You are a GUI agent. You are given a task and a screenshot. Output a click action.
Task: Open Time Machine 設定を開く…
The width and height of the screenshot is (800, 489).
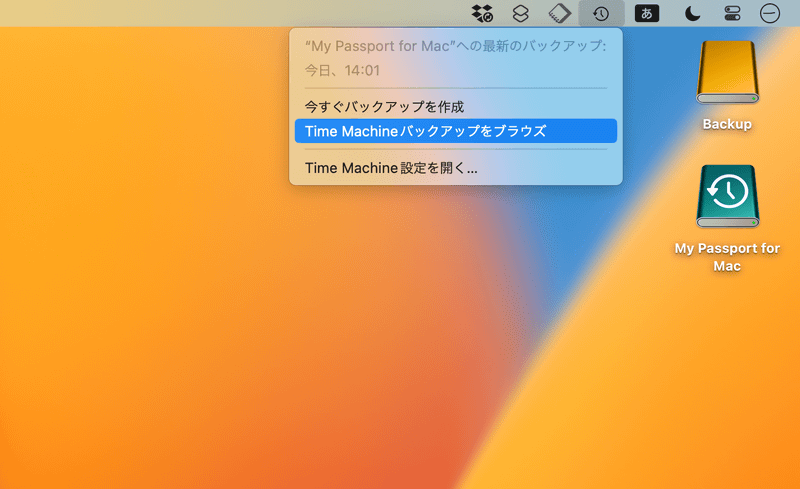click(456, 168)
